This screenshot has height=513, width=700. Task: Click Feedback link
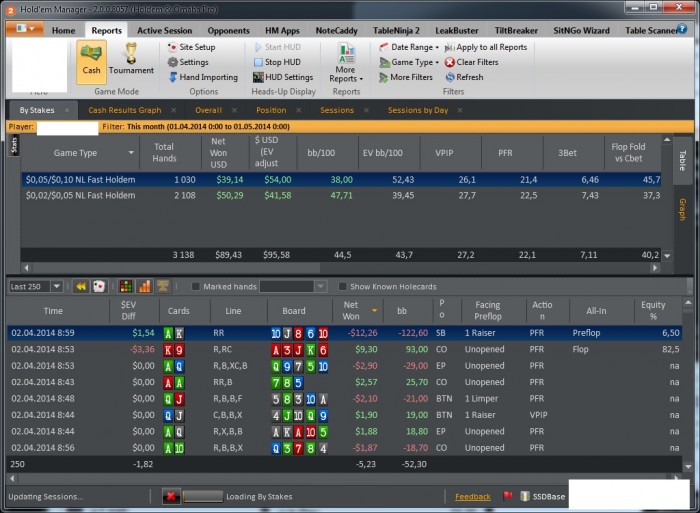pyautogui.click(x=472, y=496)
